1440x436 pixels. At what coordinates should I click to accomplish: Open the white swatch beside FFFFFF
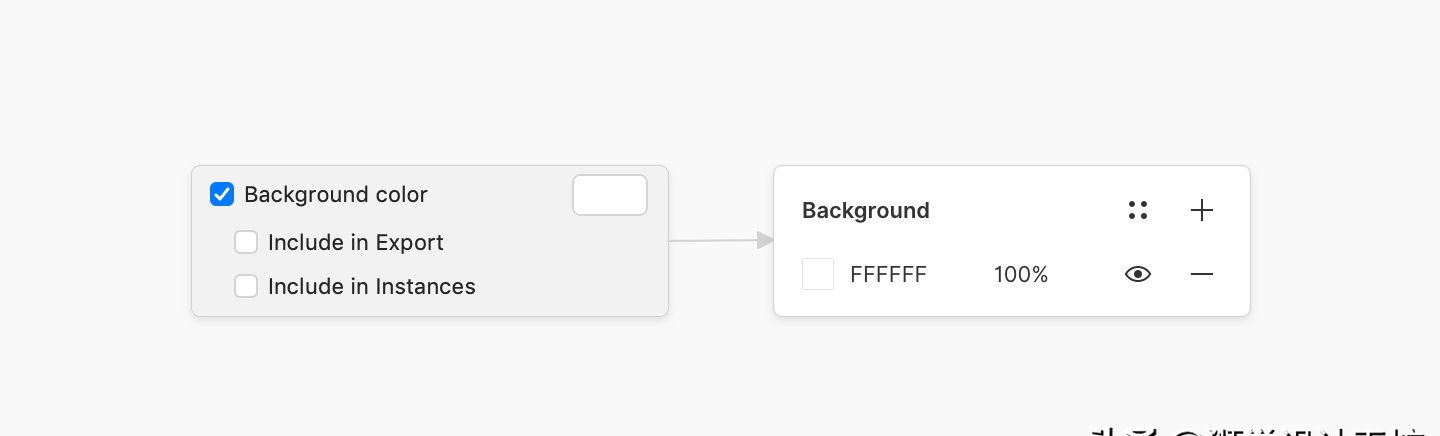(818, 274)
